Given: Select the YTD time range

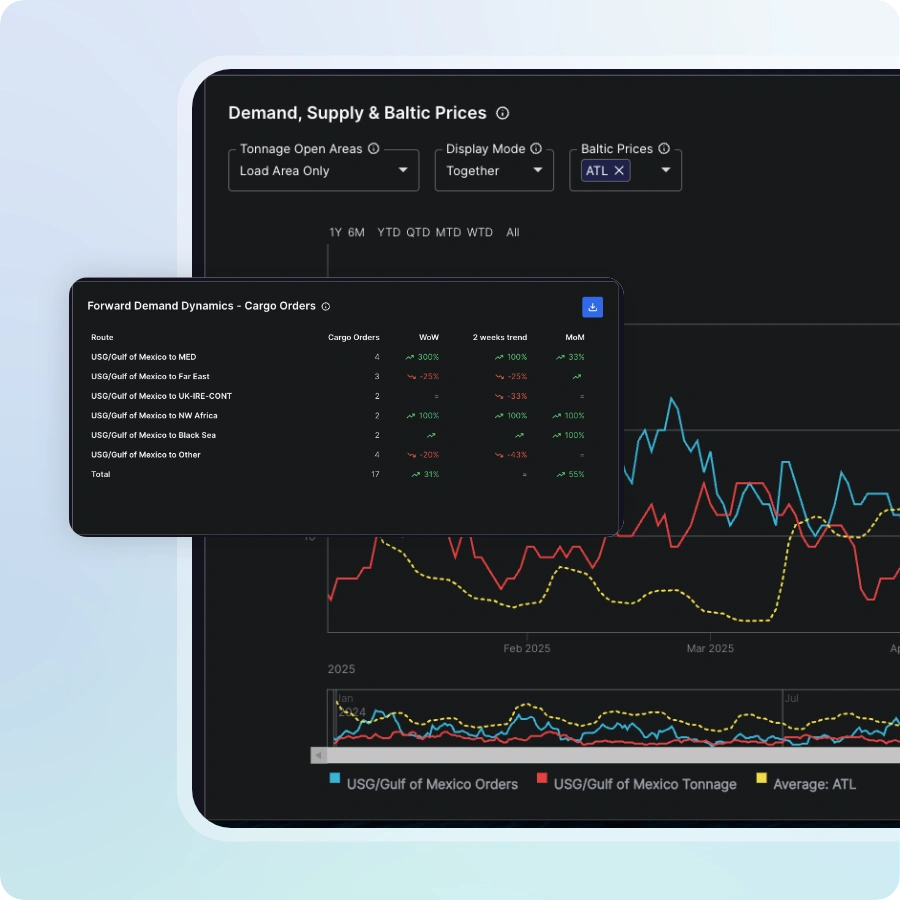Looking at the screenshot, I should point(389,232).
